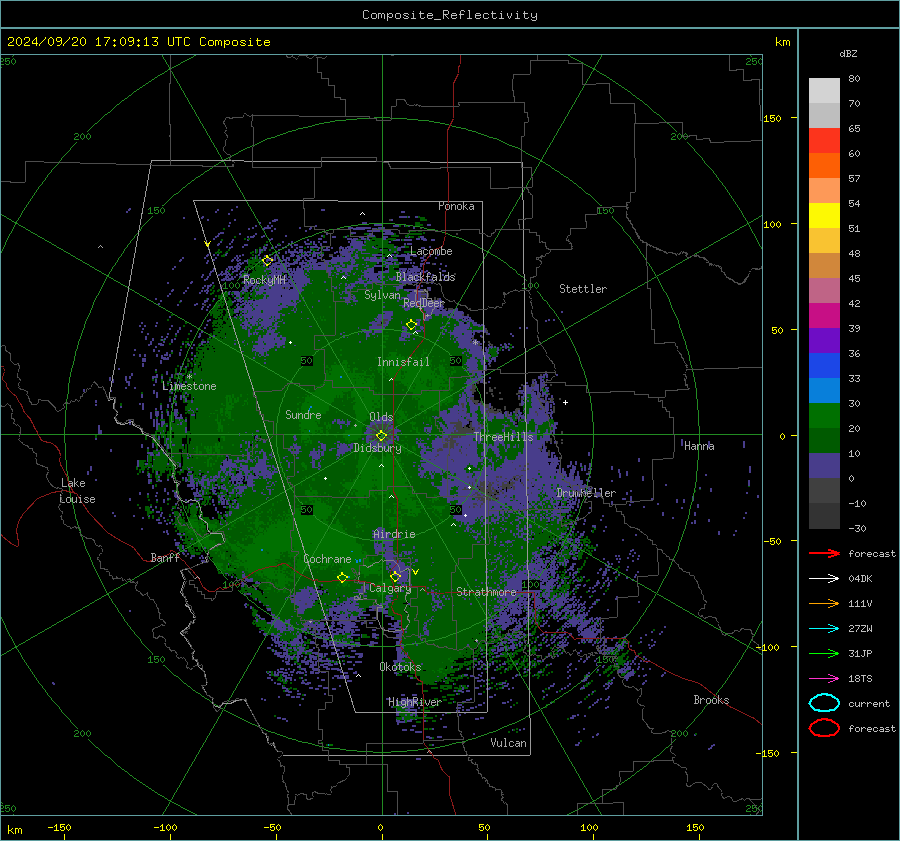Click the Sylvan label

[x=382, y=295]
